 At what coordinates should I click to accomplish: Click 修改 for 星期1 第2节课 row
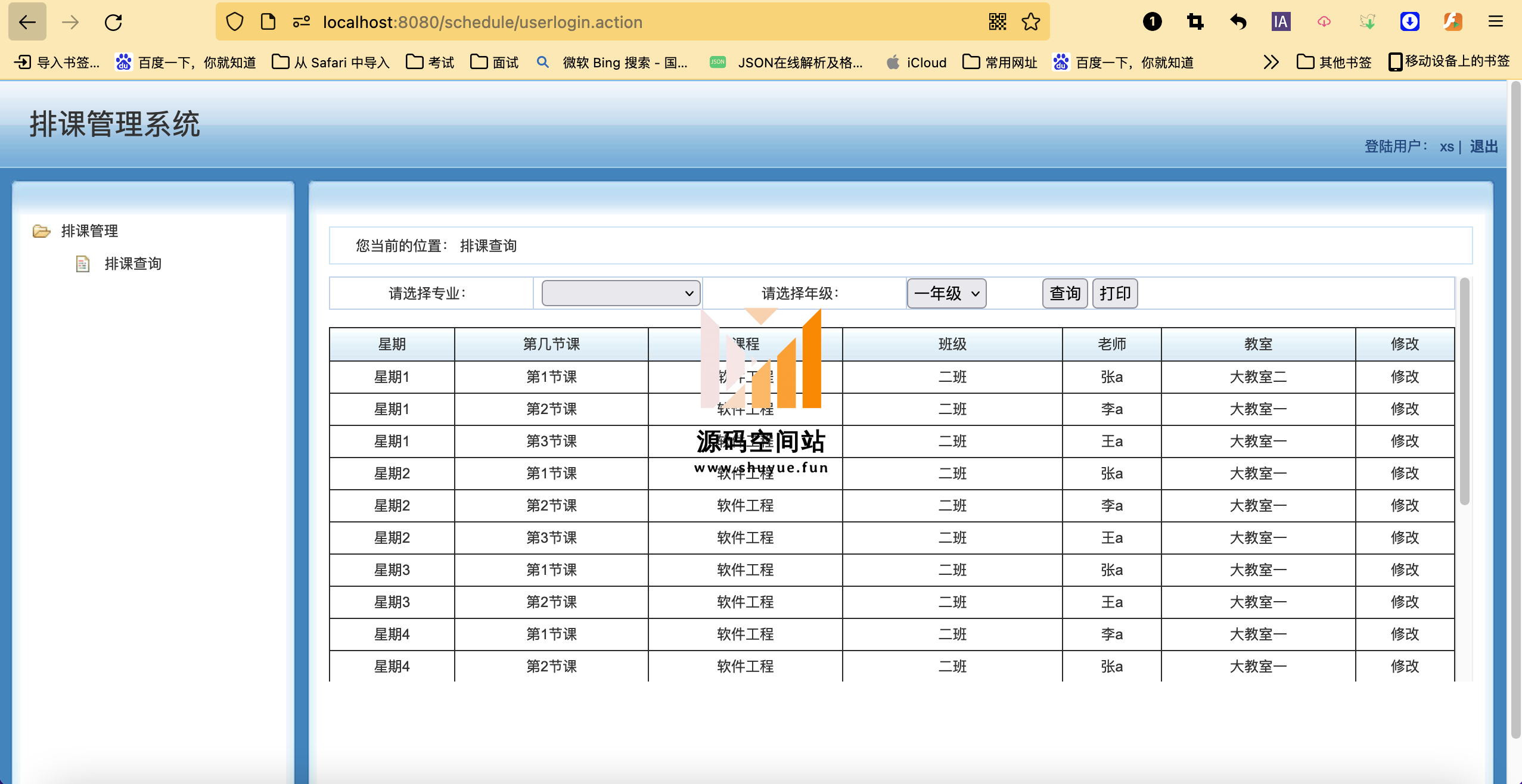(x=1405, y=409)
